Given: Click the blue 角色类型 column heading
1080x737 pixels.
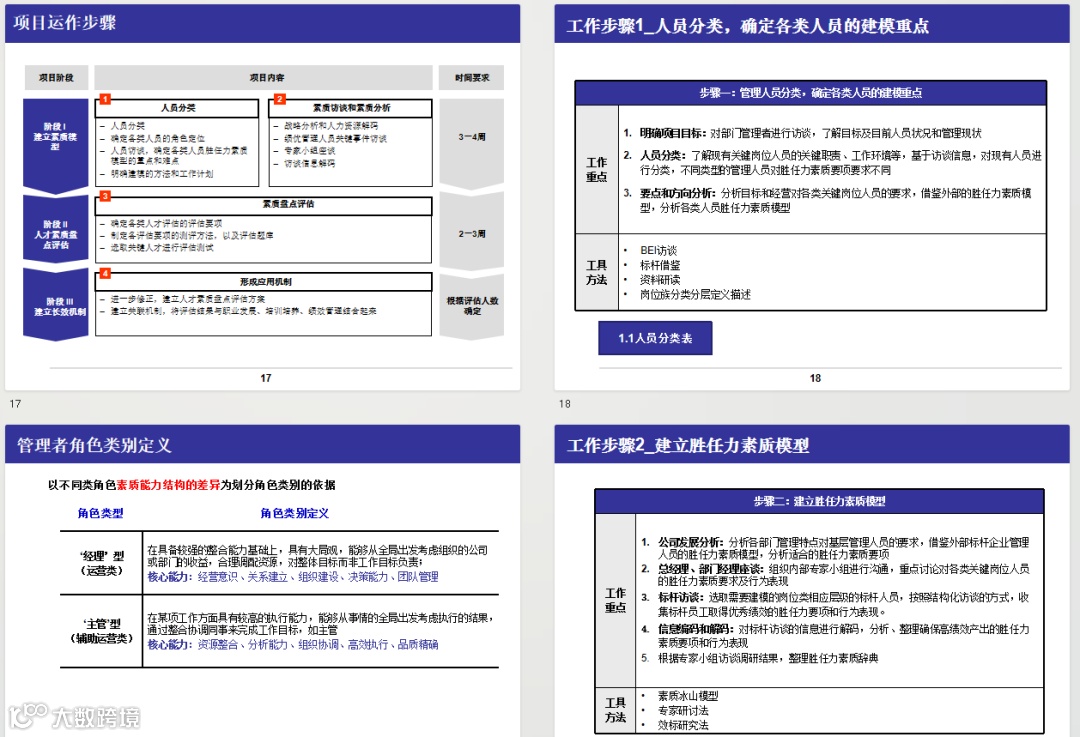Looking at the screenshot, I should 101,513.
